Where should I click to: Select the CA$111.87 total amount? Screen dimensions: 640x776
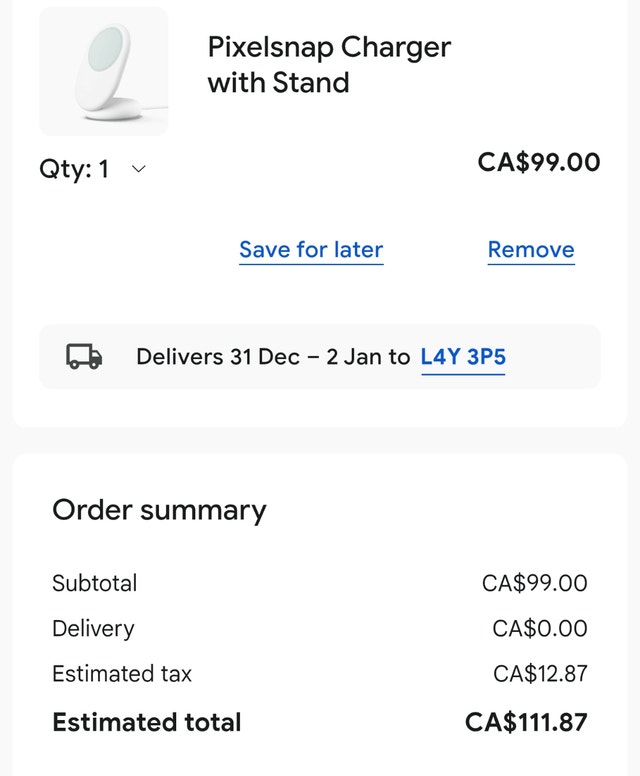point(526,721)
